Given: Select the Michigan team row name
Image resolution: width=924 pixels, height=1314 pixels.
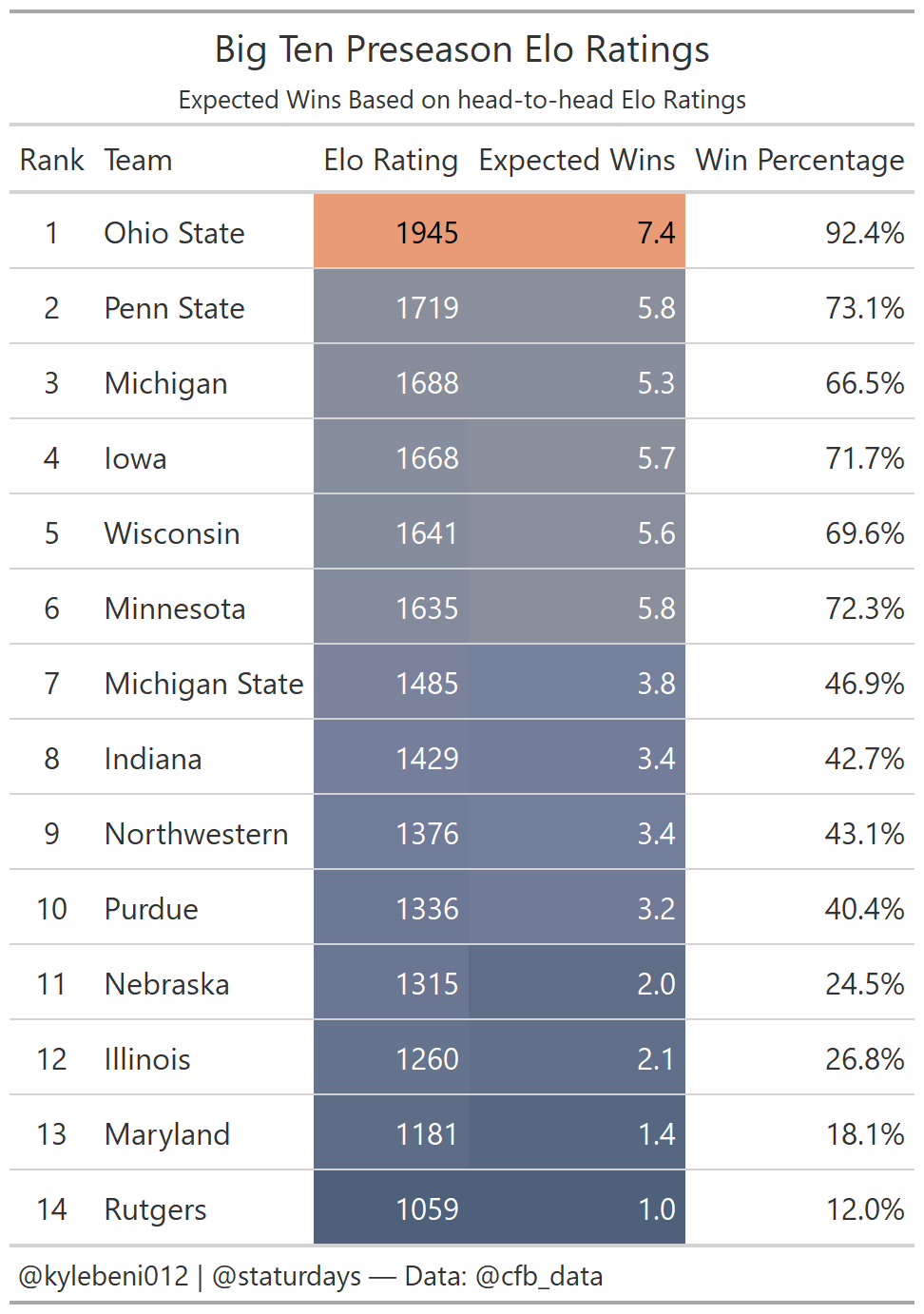Looking at the screenshot, I should point(165,383).
